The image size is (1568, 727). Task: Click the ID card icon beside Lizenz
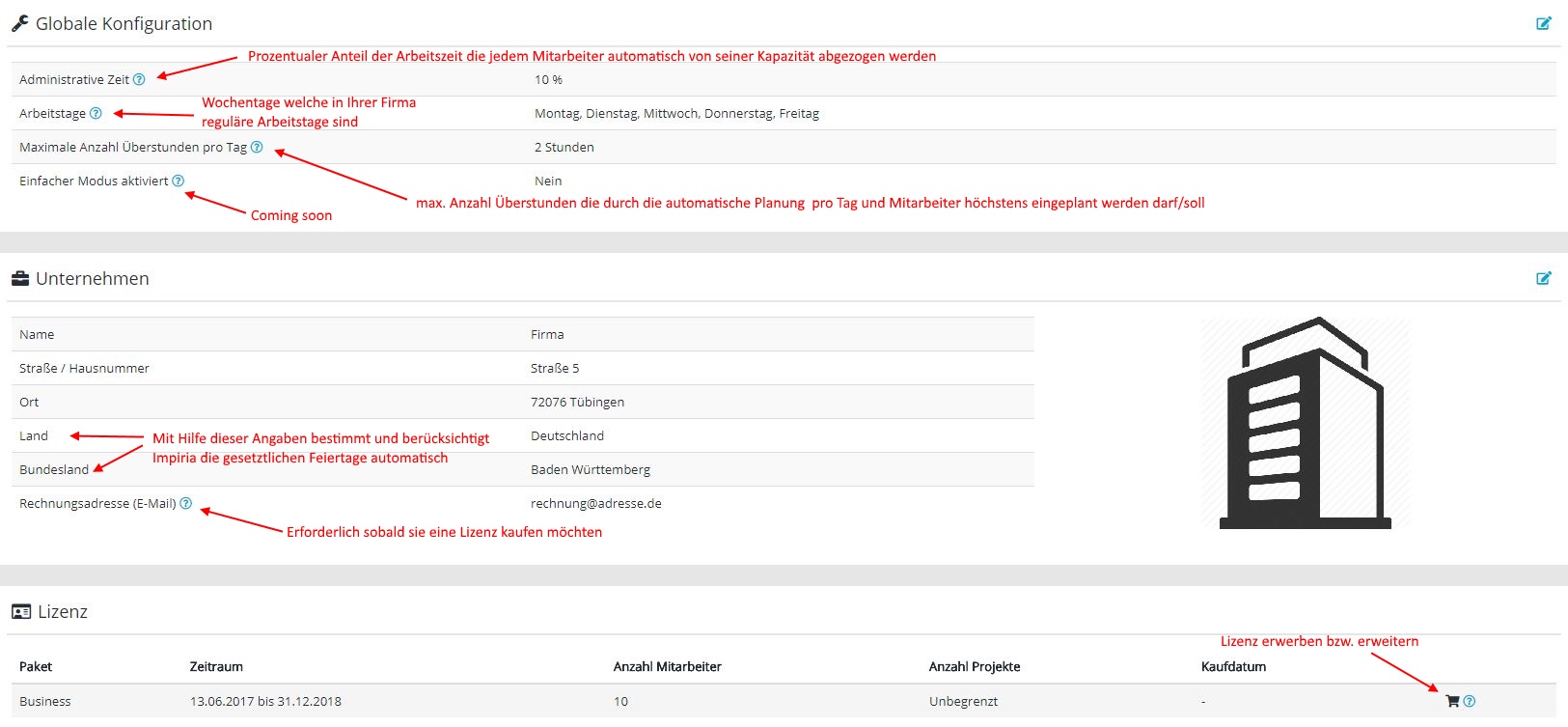point(20,612)
